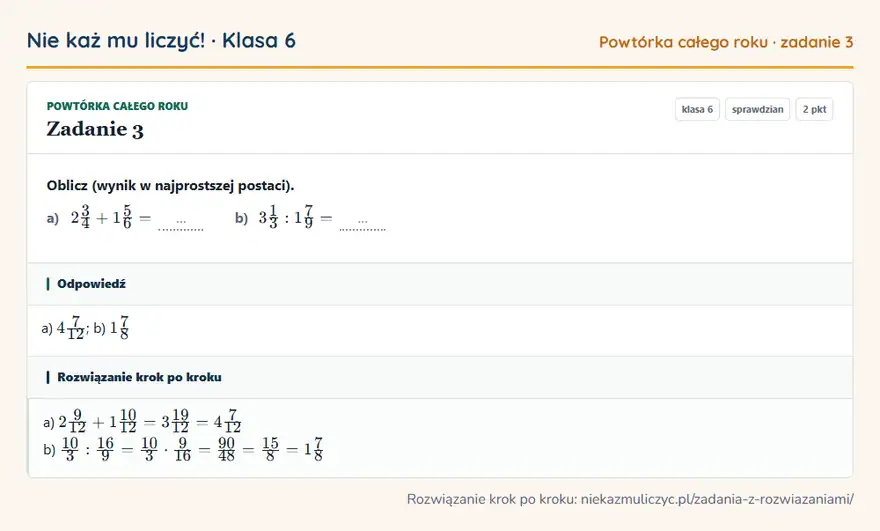Click the 'Nie każ mu liczyć! · Klasa 6' header title
The height and width of the screenshot is (531, 880).
coord(161,41)
